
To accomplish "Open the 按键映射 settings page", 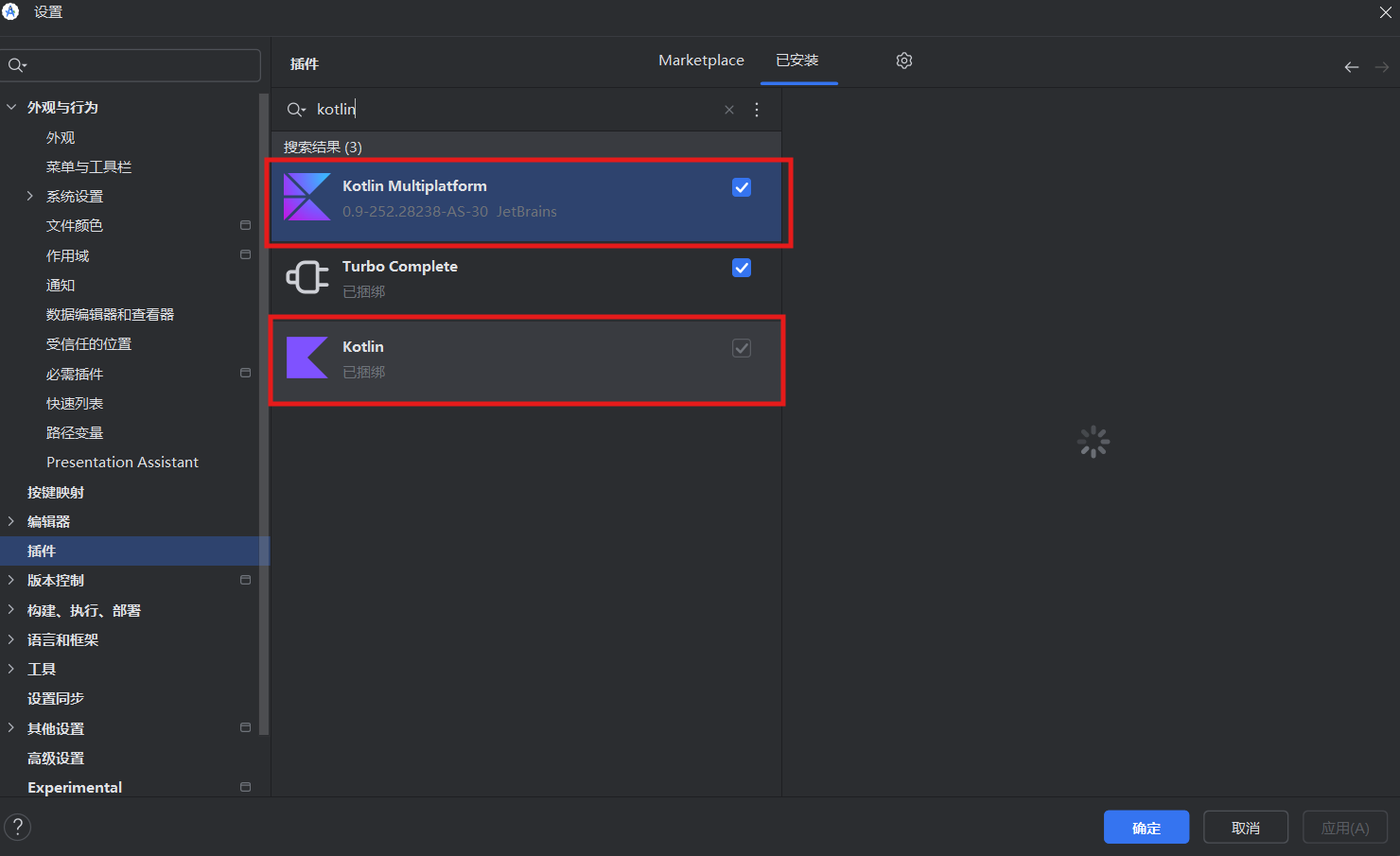I will point(56,492).
